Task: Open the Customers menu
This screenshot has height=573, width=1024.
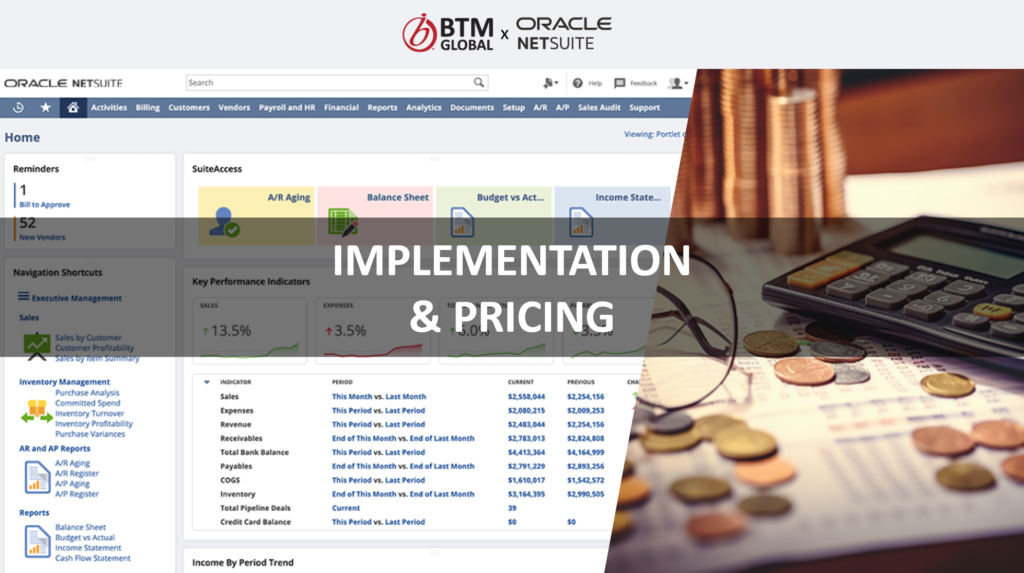Action: point(189,108)
